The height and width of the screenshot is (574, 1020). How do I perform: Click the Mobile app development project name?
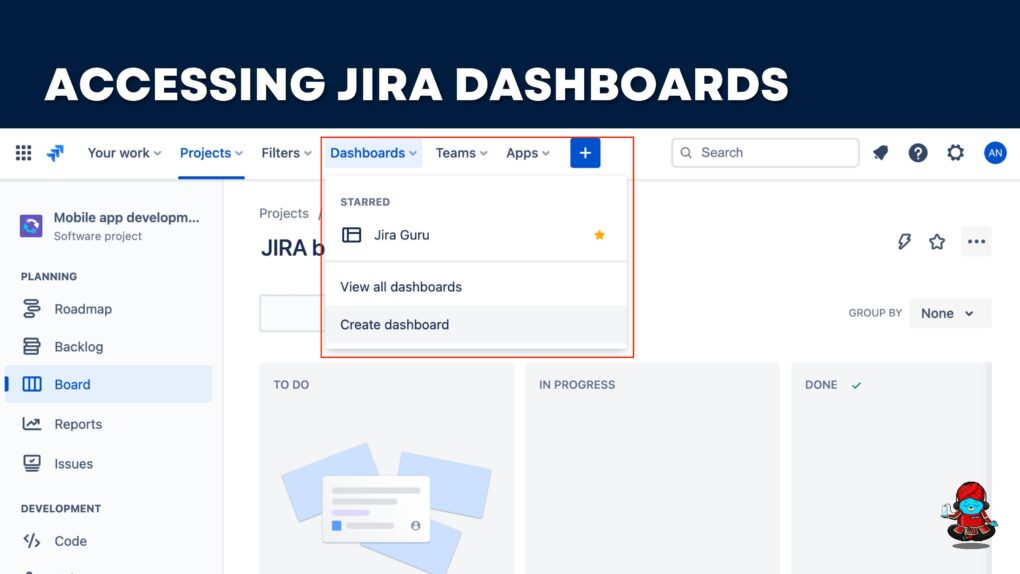click(x=126, y=217)
